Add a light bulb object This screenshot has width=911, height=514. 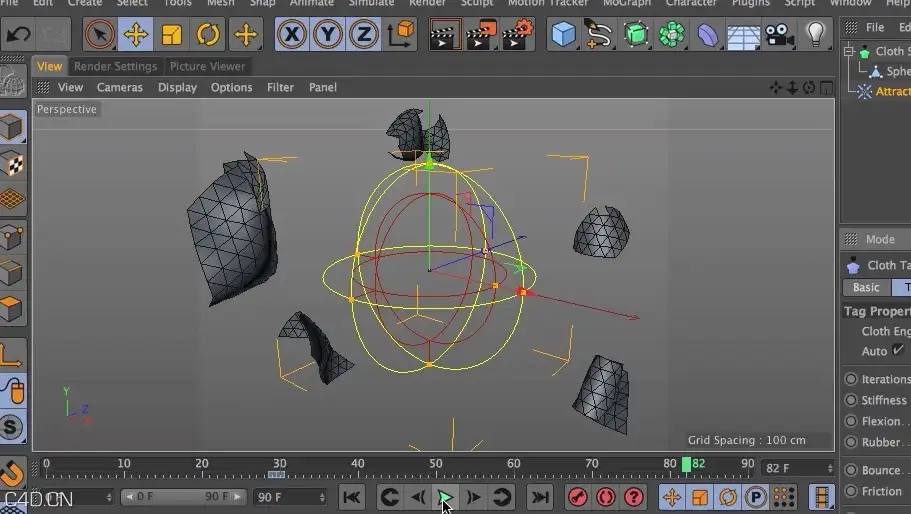tap(816, 34)
